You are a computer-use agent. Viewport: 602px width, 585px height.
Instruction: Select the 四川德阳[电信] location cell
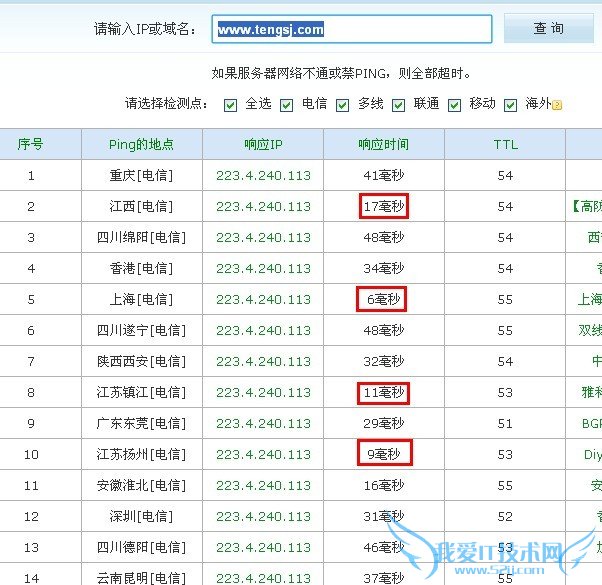click(x=141, y=547)
